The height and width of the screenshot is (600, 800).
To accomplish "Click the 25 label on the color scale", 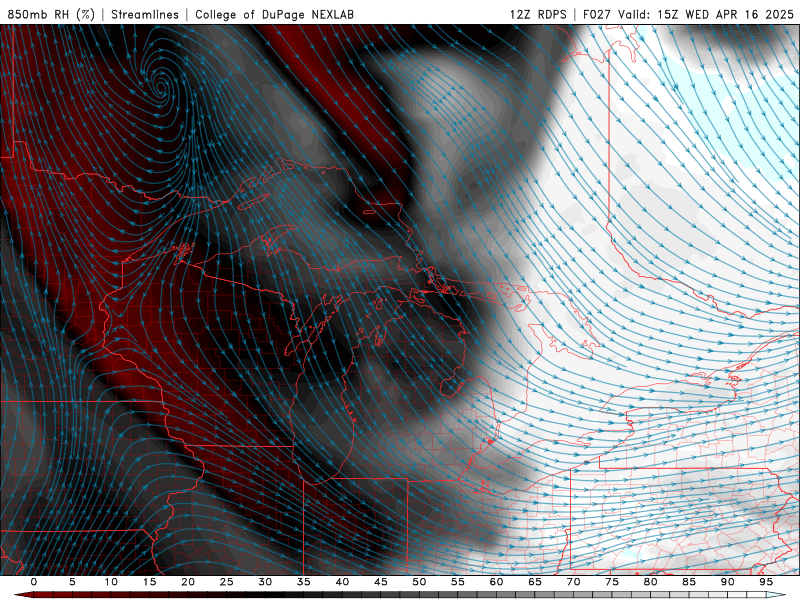I will (x=227, y=582).
